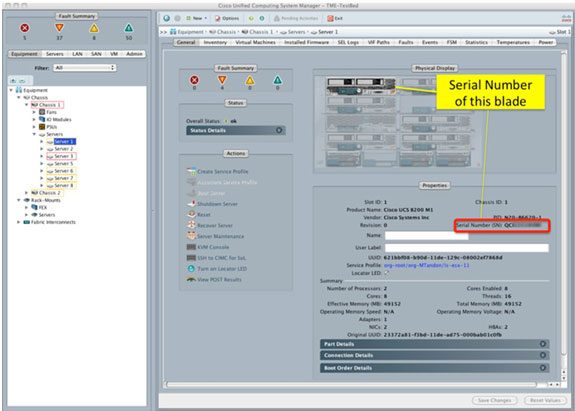
Task: Open the Faults tab
Action: (x=406, y=43)
